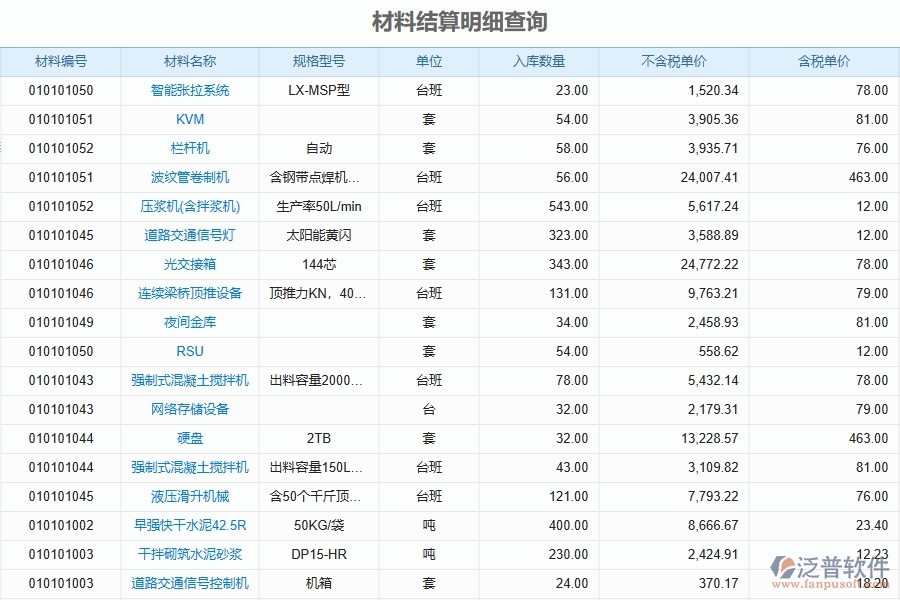Open 压浆机(含拌浆机) material entry
The image size is (900, 600).
click(189, 206)
